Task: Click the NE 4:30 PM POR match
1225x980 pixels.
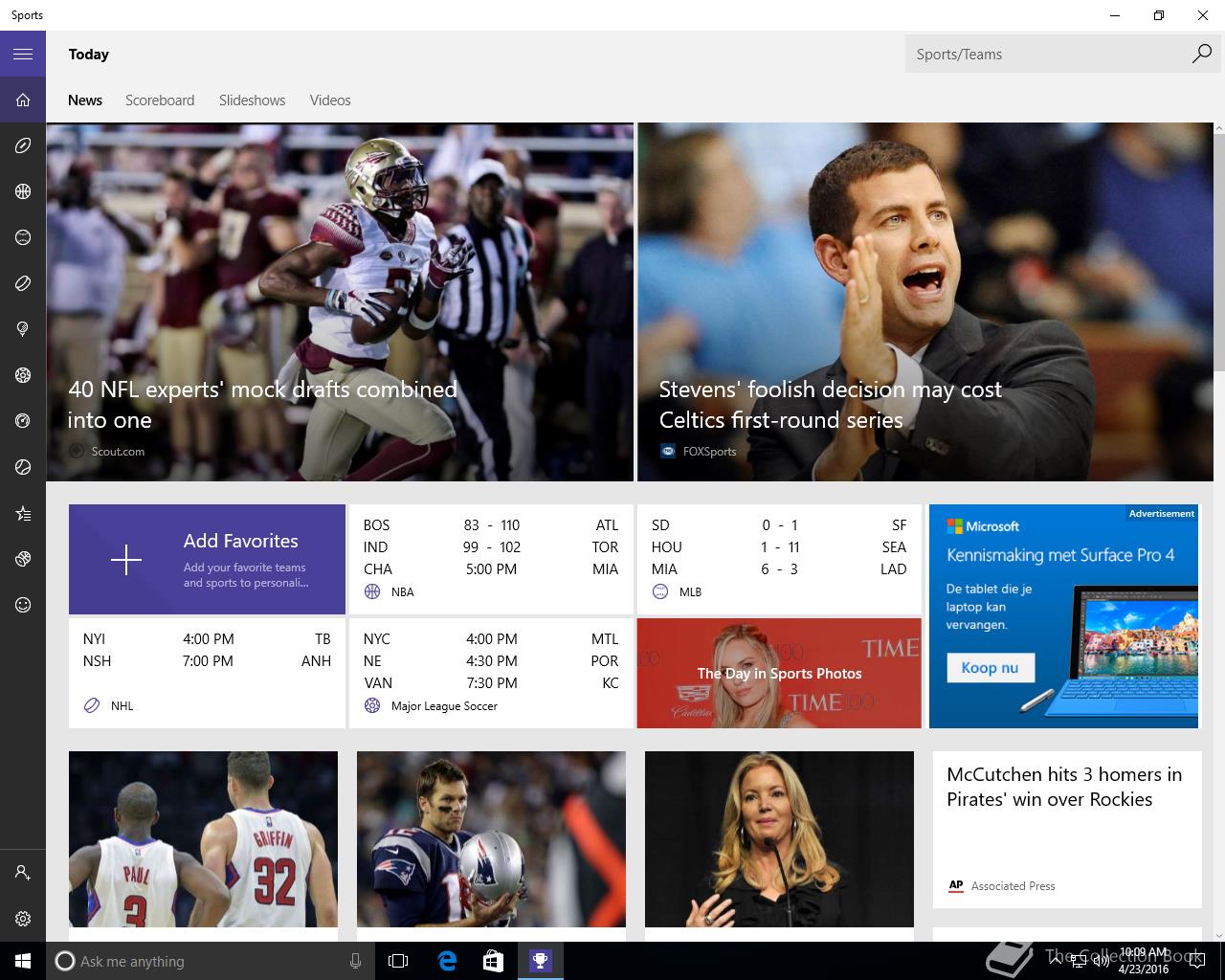Action: (x=491, y=660)
